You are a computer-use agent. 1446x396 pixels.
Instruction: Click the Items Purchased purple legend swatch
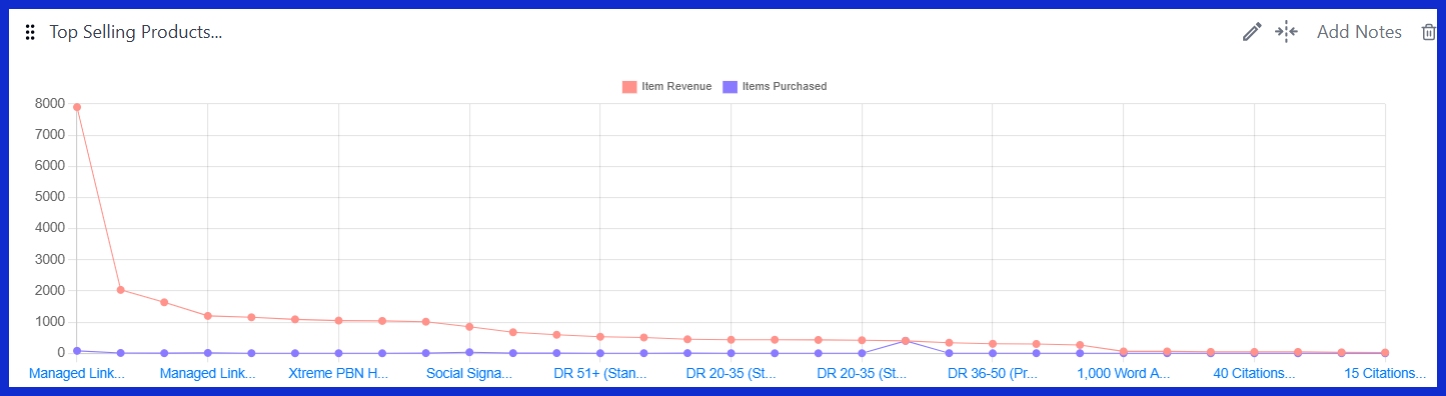tap(730, 86)
